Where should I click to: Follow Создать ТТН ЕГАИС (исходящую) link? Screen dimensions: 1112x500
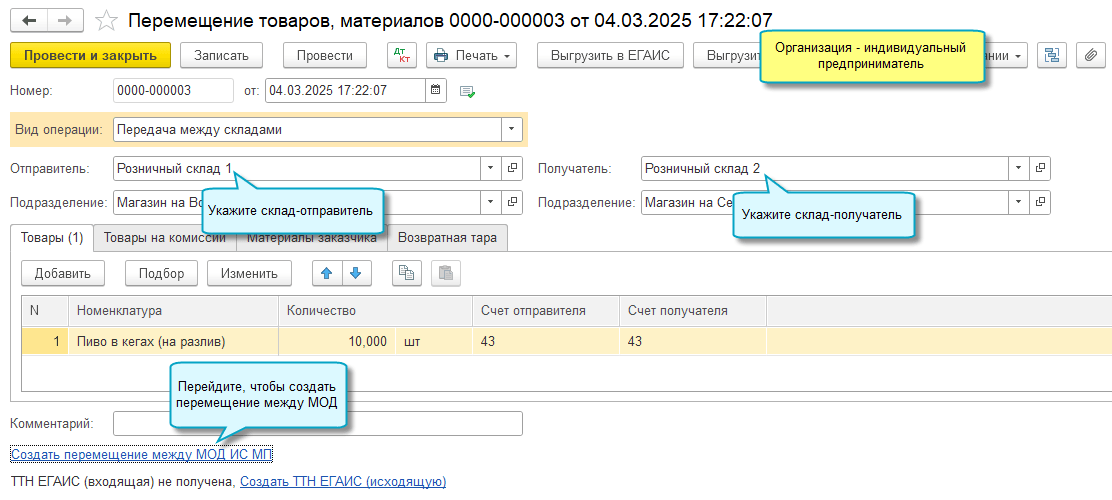(343, 482)
